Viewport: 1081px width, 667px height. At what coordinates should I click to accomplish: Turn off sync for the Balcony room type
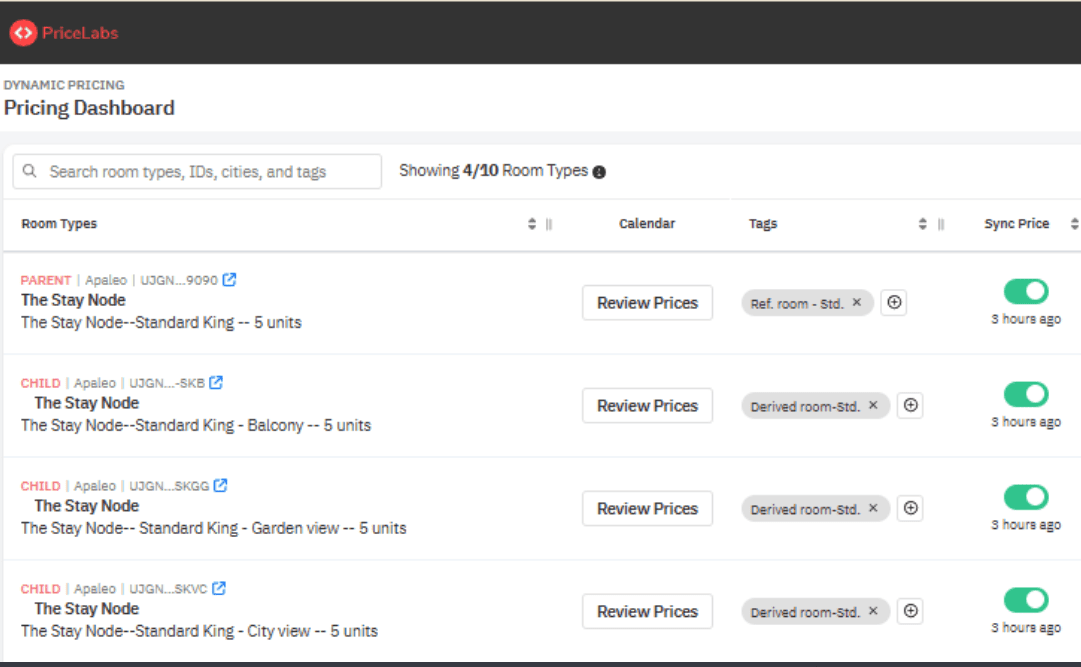pos(1025,394)
